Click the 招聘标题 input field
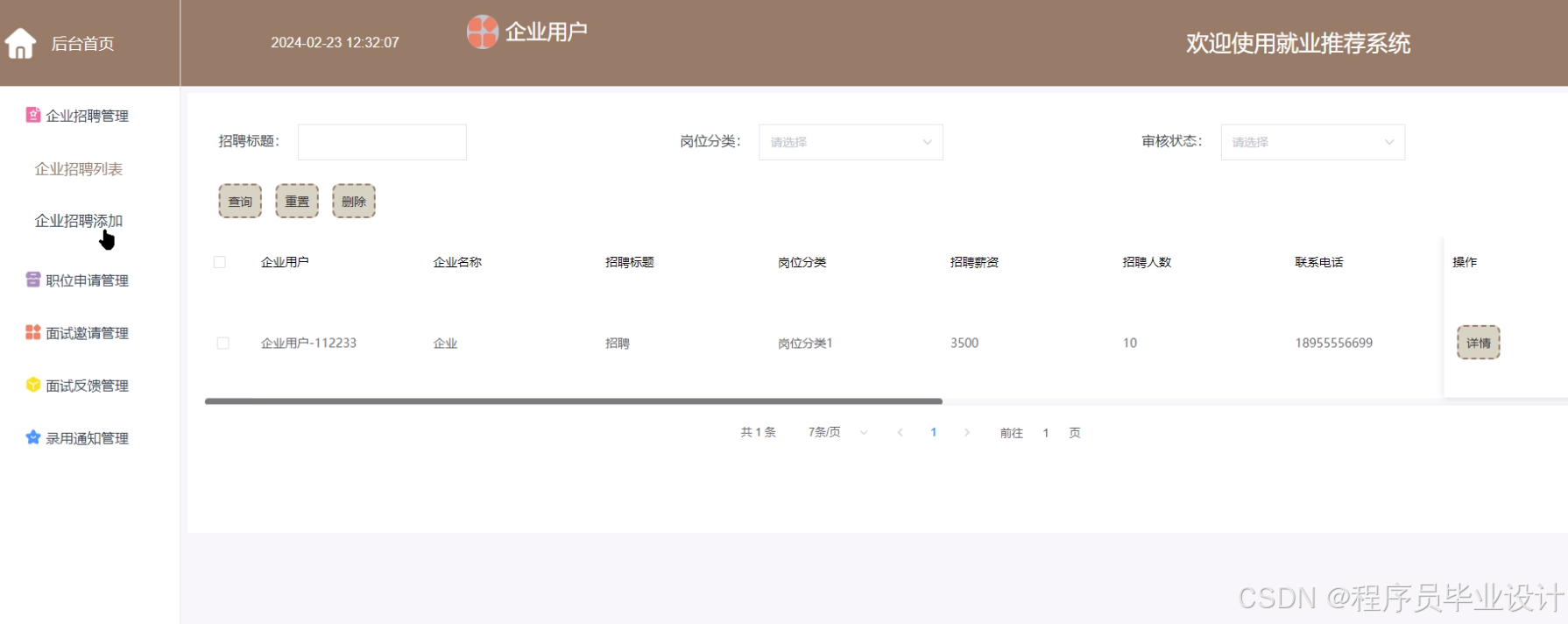1568x624 pixels. 382,142
